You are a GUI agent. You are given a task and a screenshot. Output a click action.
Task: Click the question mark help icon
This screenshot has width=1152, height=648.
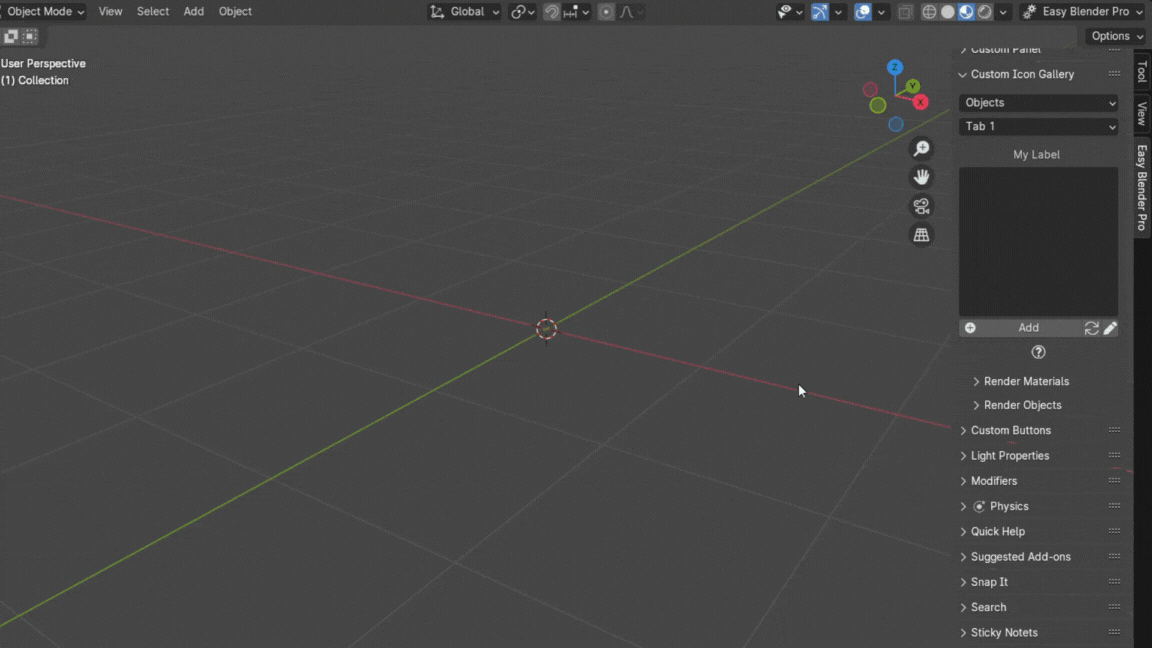[x=1038, y=352]
